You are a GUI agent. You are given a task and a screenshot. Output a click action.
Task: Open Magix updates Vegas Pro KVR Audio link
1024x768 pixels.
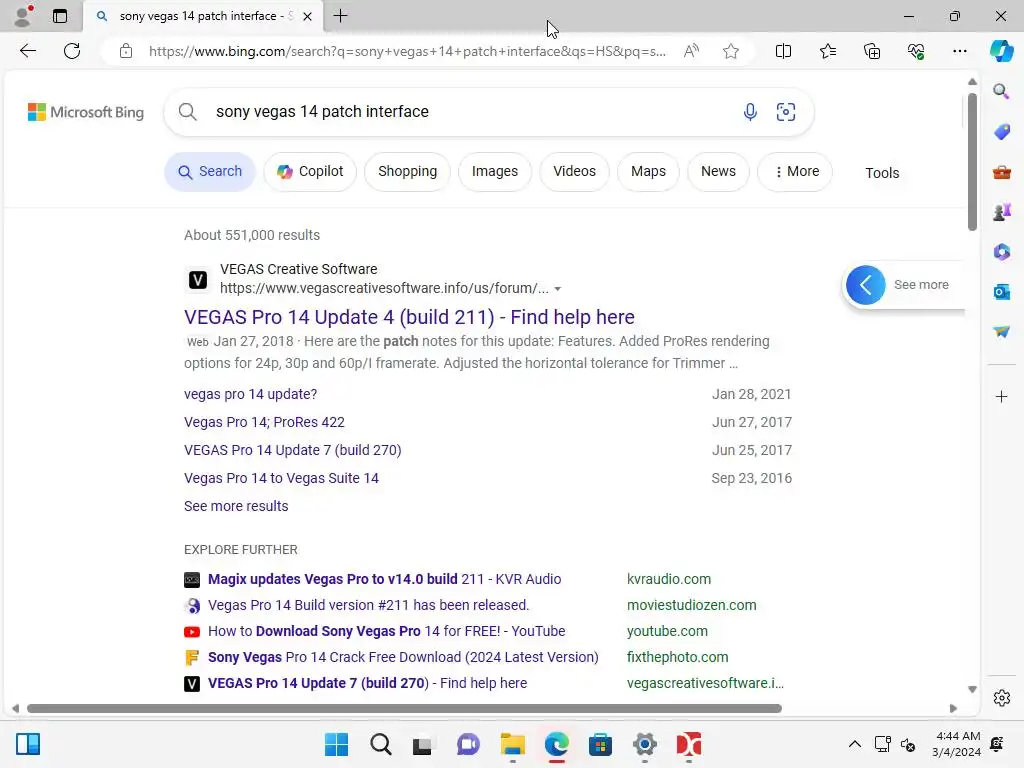385,579
